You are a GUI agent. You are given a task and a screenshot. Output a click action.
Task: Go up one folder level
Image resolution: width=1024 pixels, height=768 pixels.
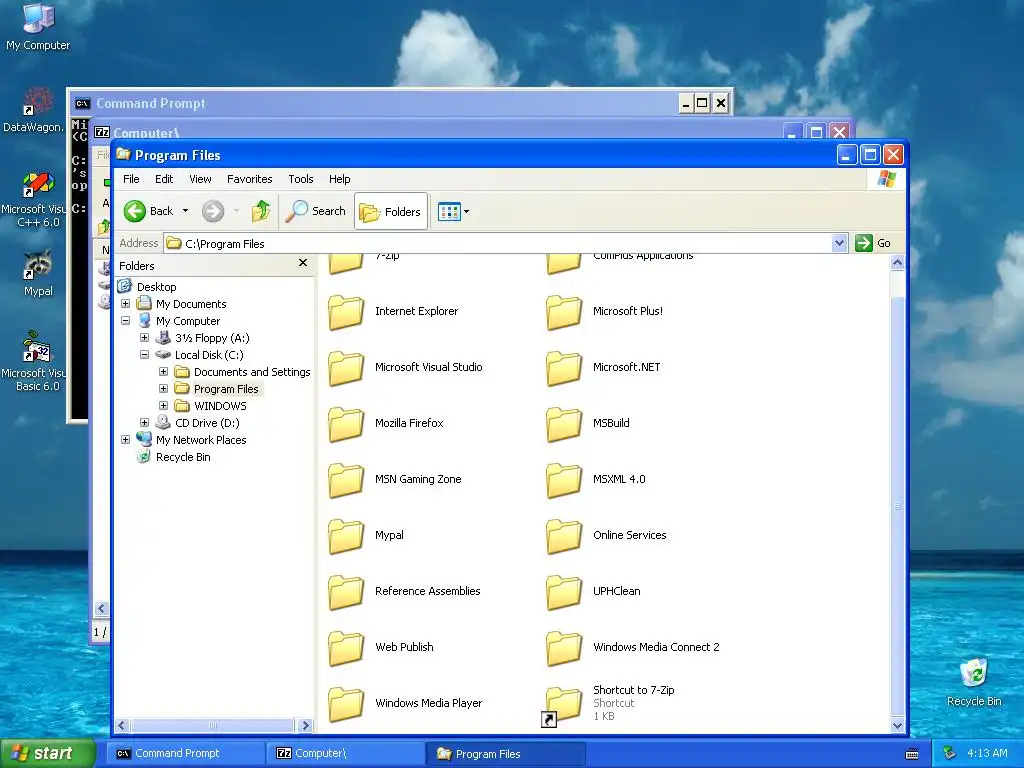[261, 211]
